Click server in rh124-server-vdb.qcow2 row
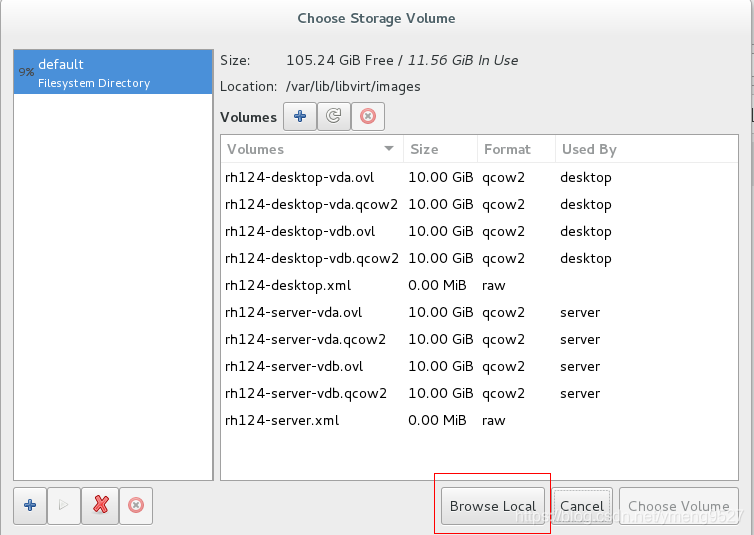Image resolution: width=754 pixels, height=535 pixels. [x=580, y=394]
